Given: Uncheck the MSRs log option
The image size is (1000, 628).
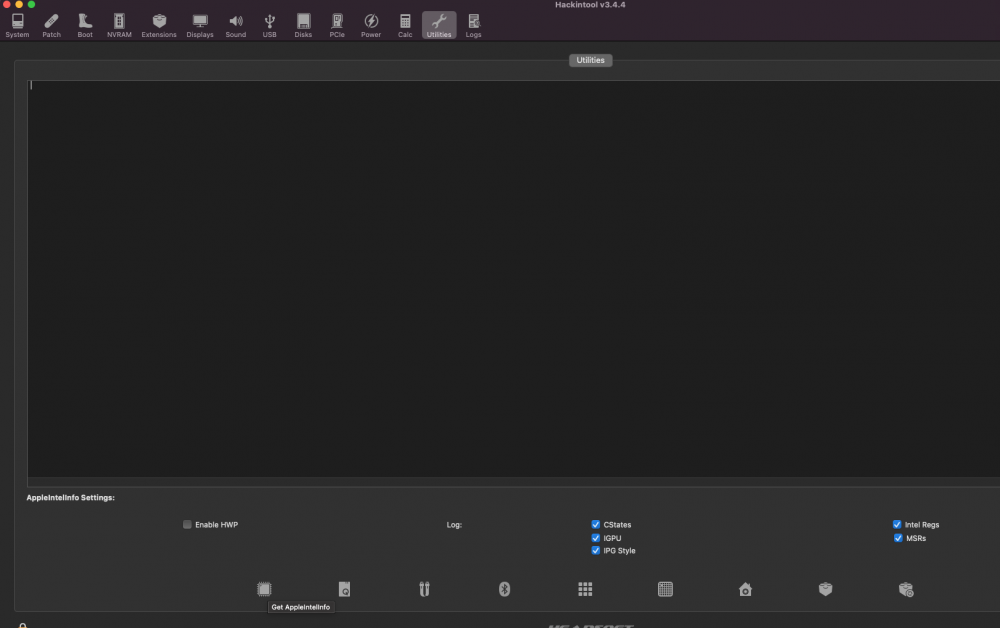Looking at the screenshot, I should 898,538.
